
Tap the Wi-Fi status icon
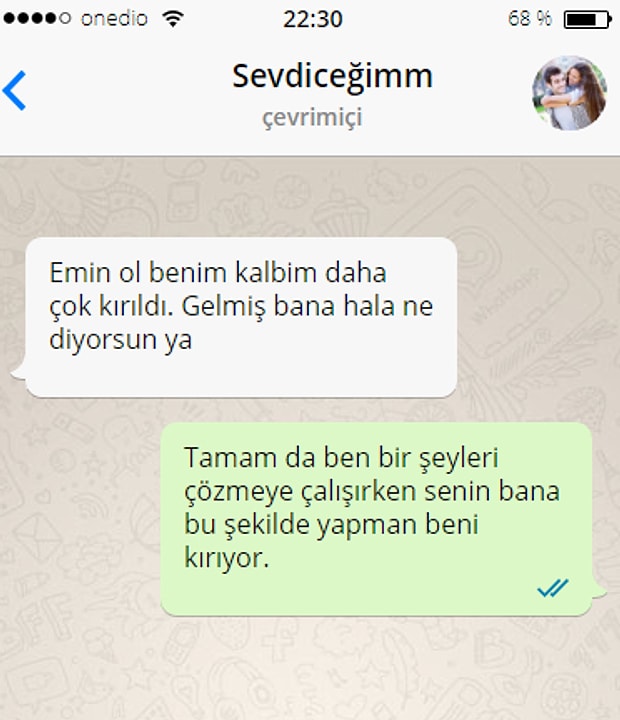[x=173, y=19]
